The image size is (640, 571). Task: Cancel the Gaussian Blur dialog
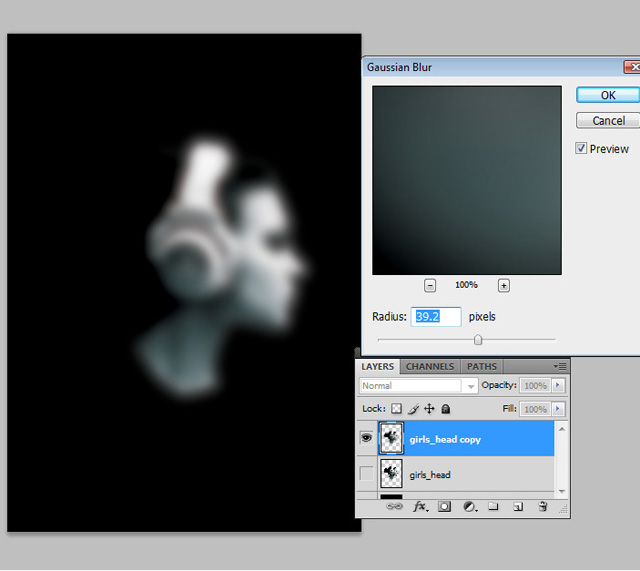pos(607,120)
